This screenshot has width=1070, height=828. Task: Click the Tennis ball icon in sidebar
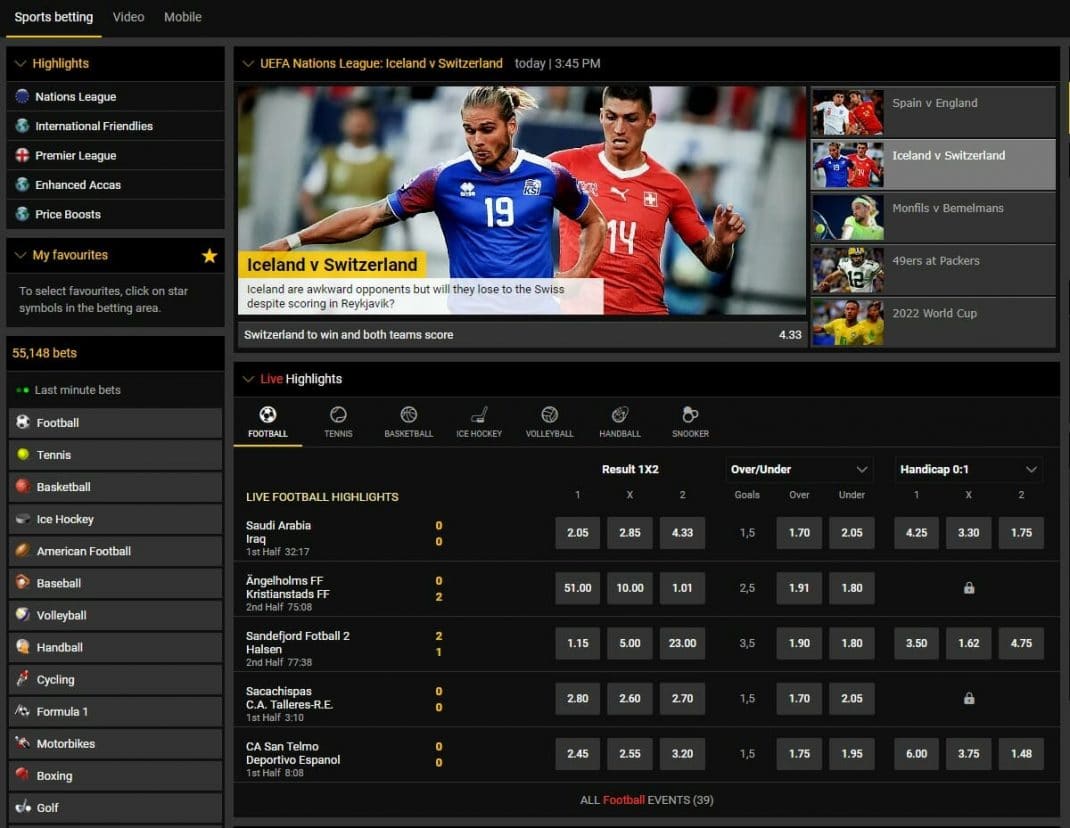(x=23, y=454)
